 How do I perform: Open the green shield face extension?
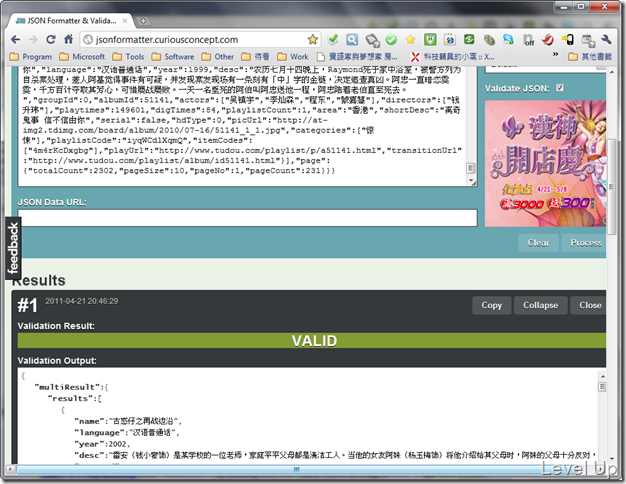(430, 40)
